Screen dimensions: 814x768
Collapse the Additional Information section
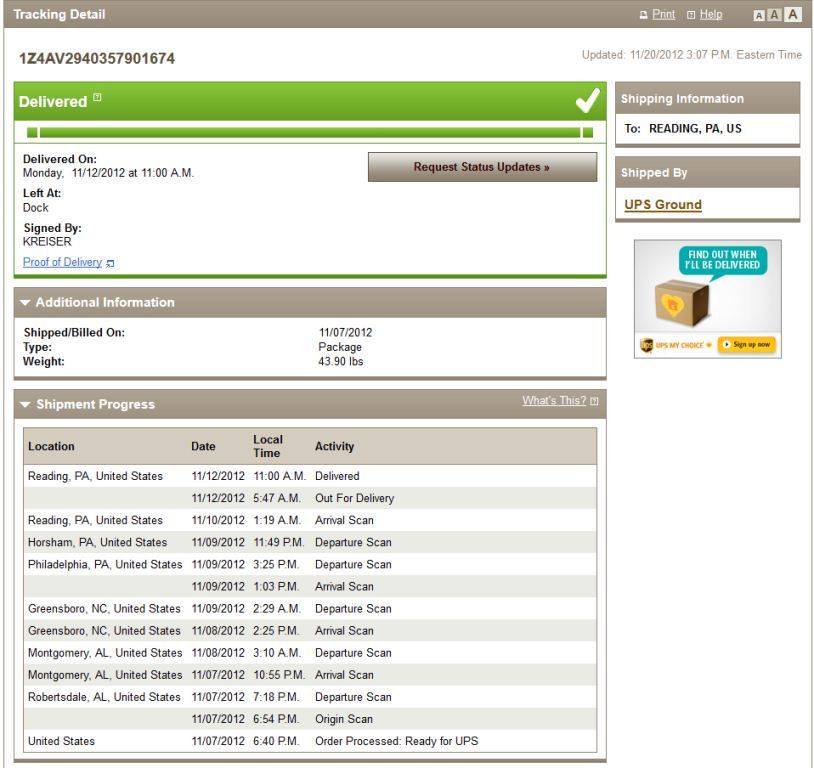(25, 302)
